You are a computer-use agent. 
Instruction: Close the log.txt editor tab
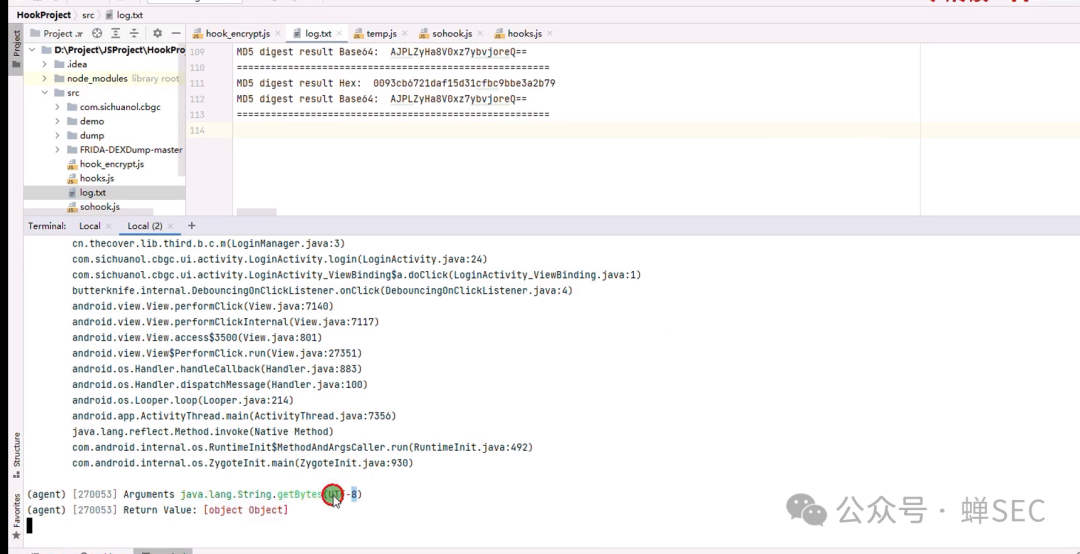coord(339,34)
